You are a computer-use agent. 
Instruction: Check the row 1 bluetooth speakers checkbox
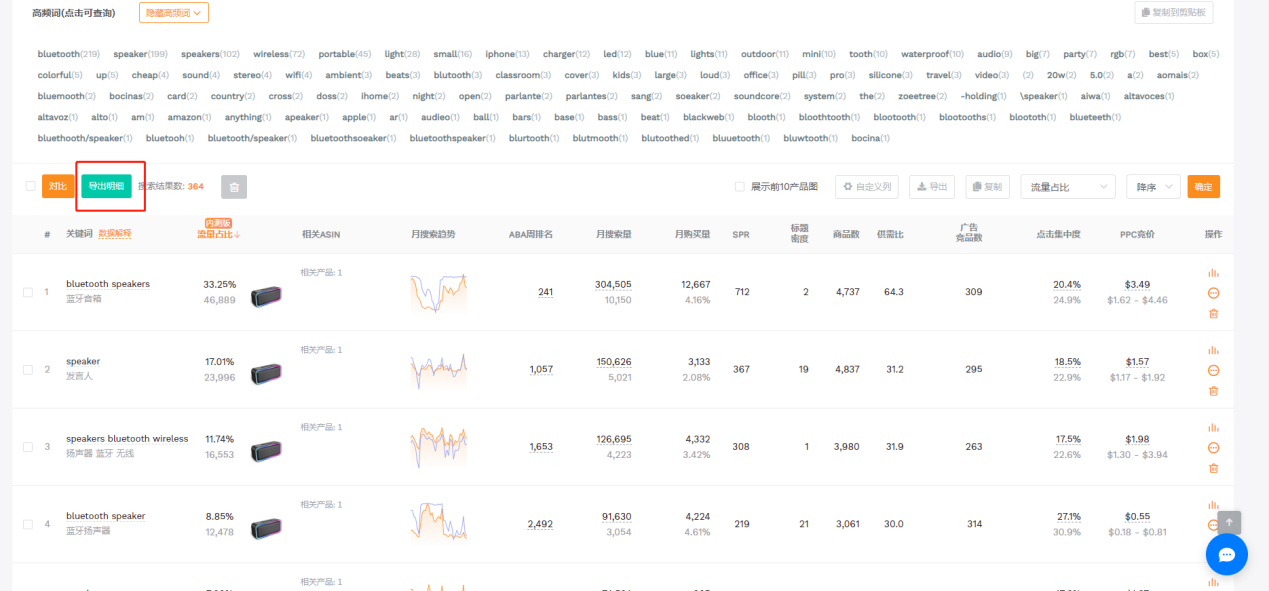point(28,292)
